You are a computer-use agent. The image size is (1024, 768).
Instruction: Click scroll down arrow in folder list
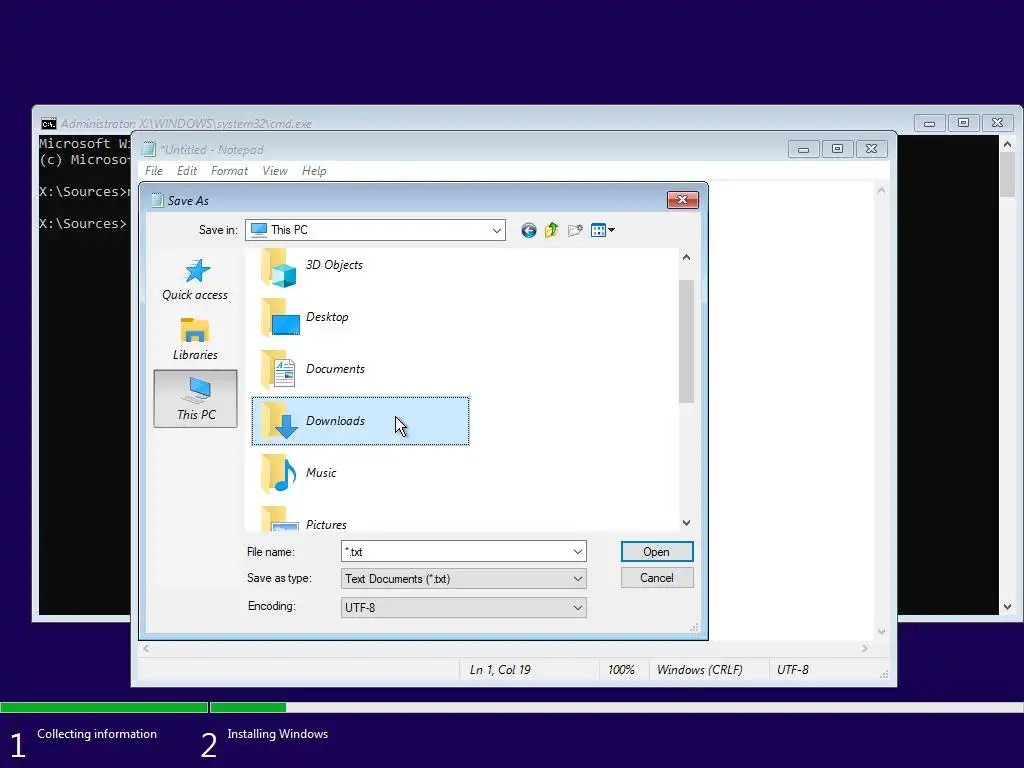click(x=686, y=522)
